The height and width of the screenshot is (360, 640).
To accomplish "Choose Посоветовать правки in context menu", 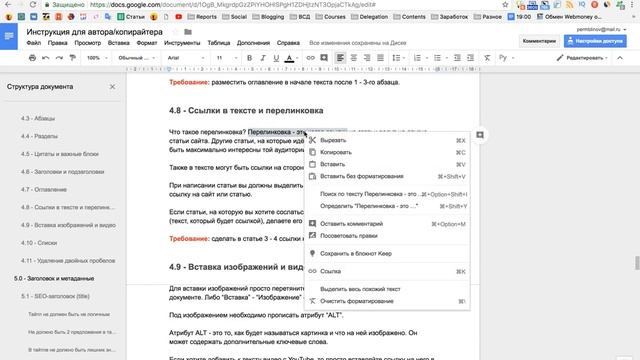I will [387, 236].
